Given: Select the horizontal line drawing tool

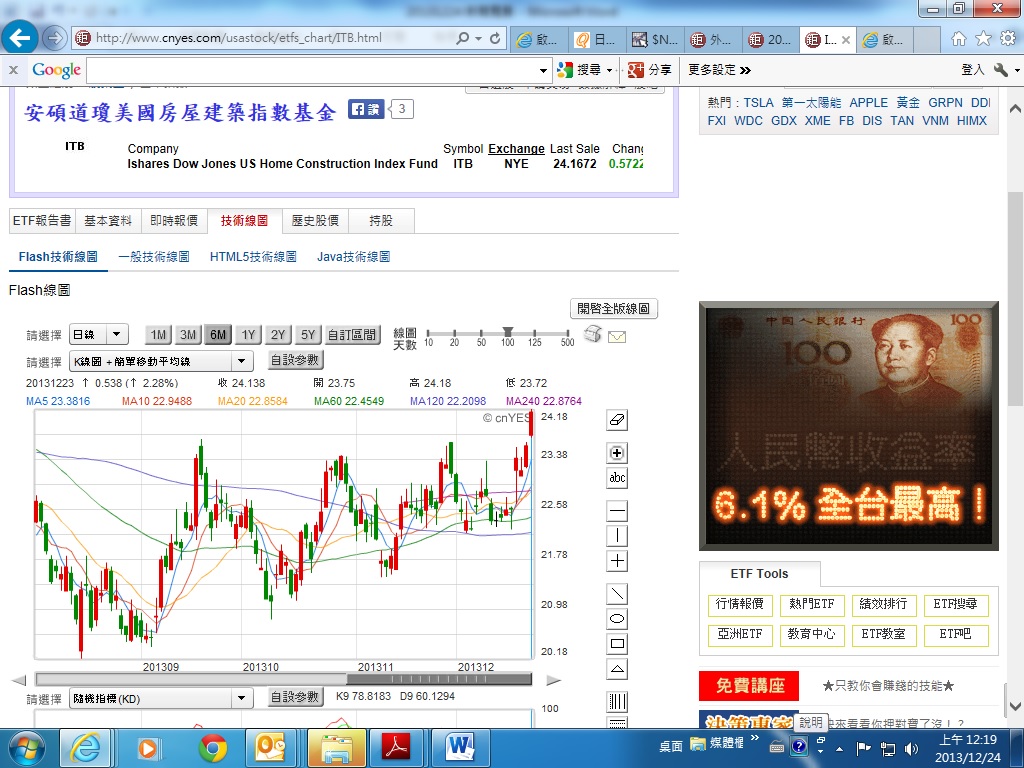Looking at the screenshot, I should pyautogui.click(x=617, y=511).
